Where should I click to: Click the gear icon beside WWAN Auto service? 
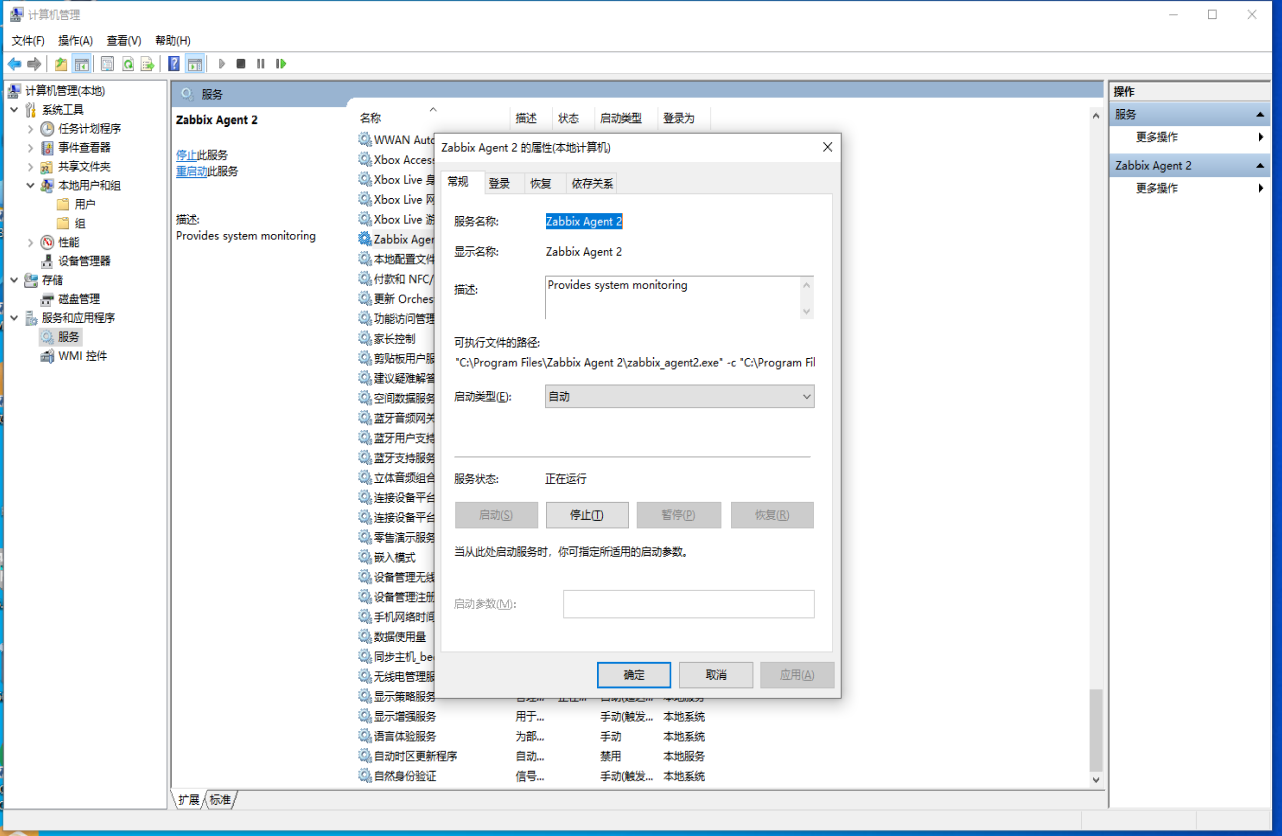(x=365, y=140)
